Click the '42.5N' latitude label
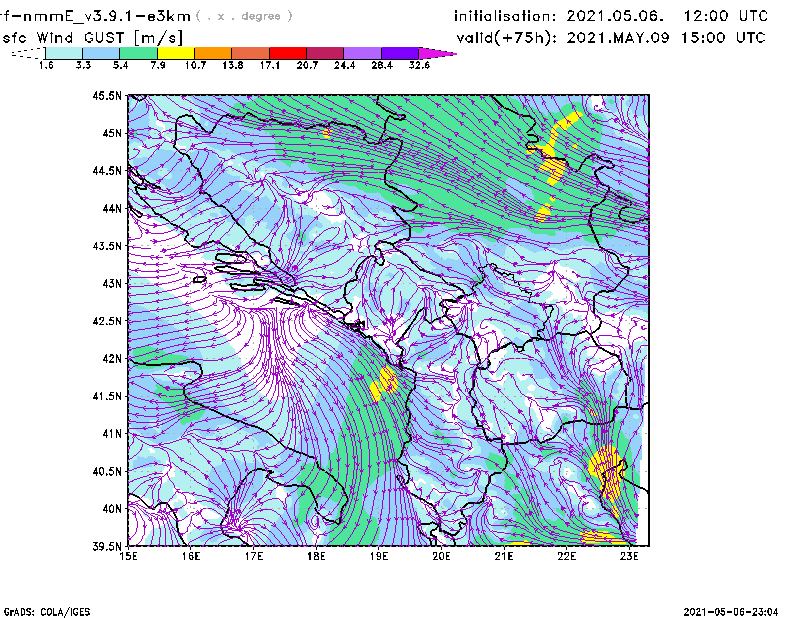Image resolution: width=800 pixels, height=618 pixels. [x=107, y=321]
